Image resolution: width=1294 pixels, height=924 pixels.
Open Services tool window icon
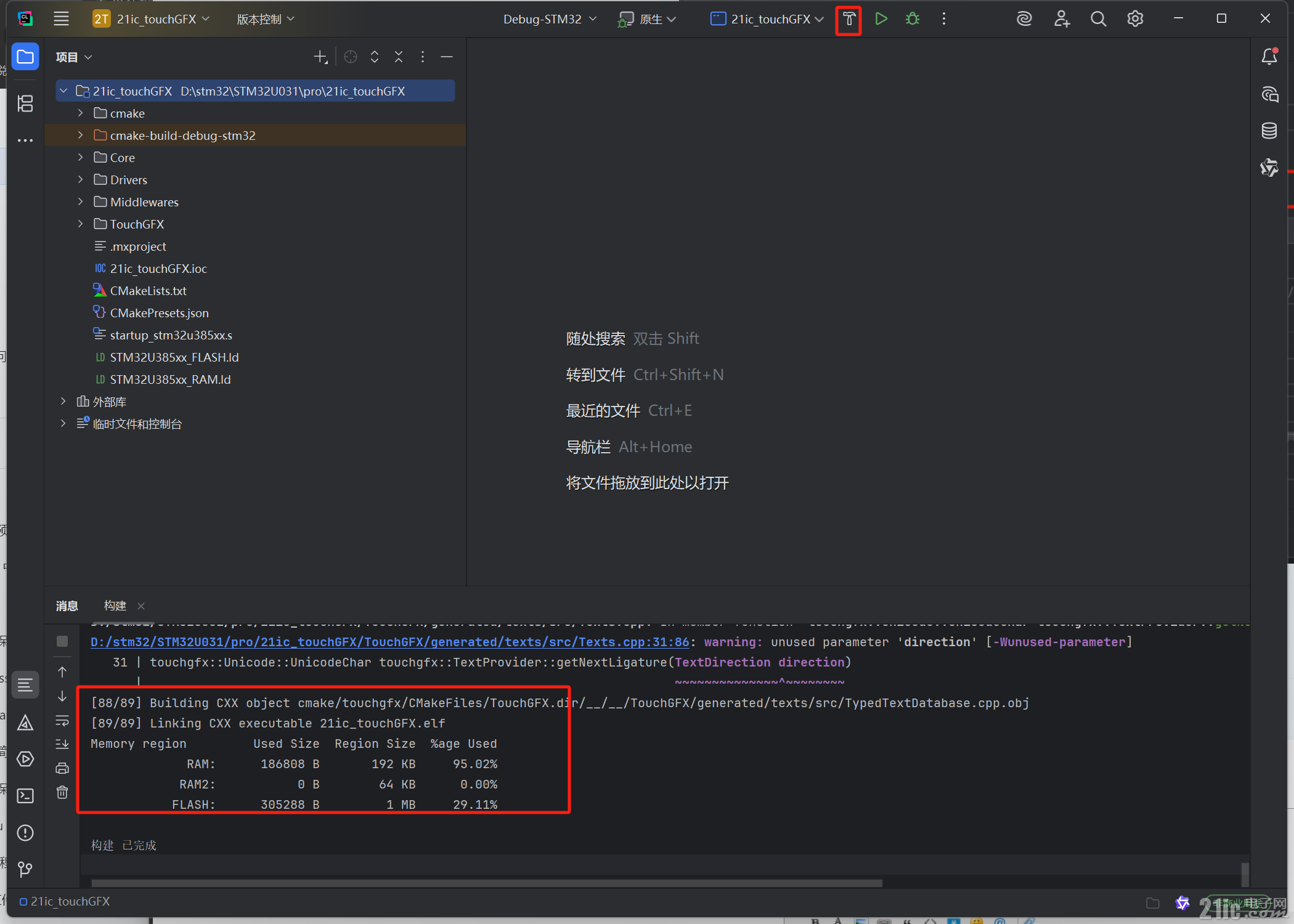click(25, 759)
